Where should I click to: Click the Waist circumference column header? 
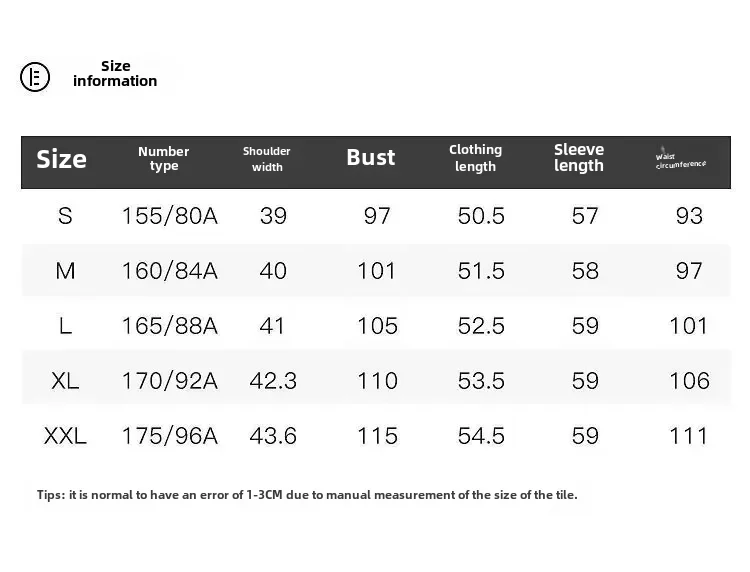[x=681, y=160]
